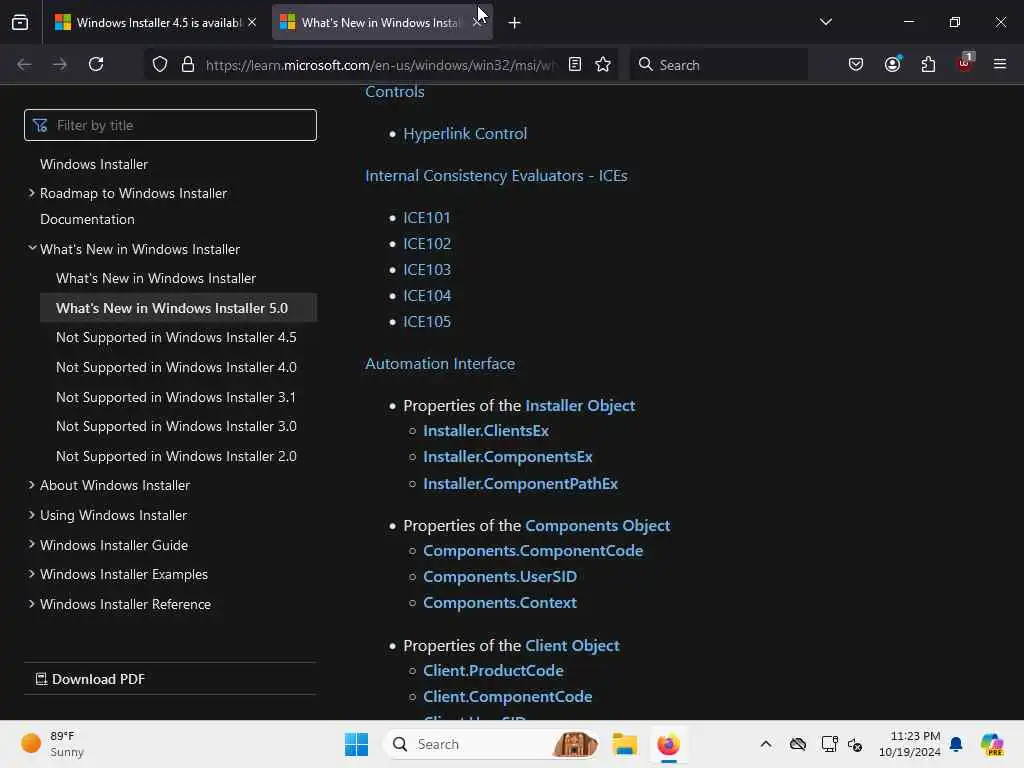Open Installer.ComponentPathEx link
This screenshot has width=1024, height=768.
click(520, 483)
